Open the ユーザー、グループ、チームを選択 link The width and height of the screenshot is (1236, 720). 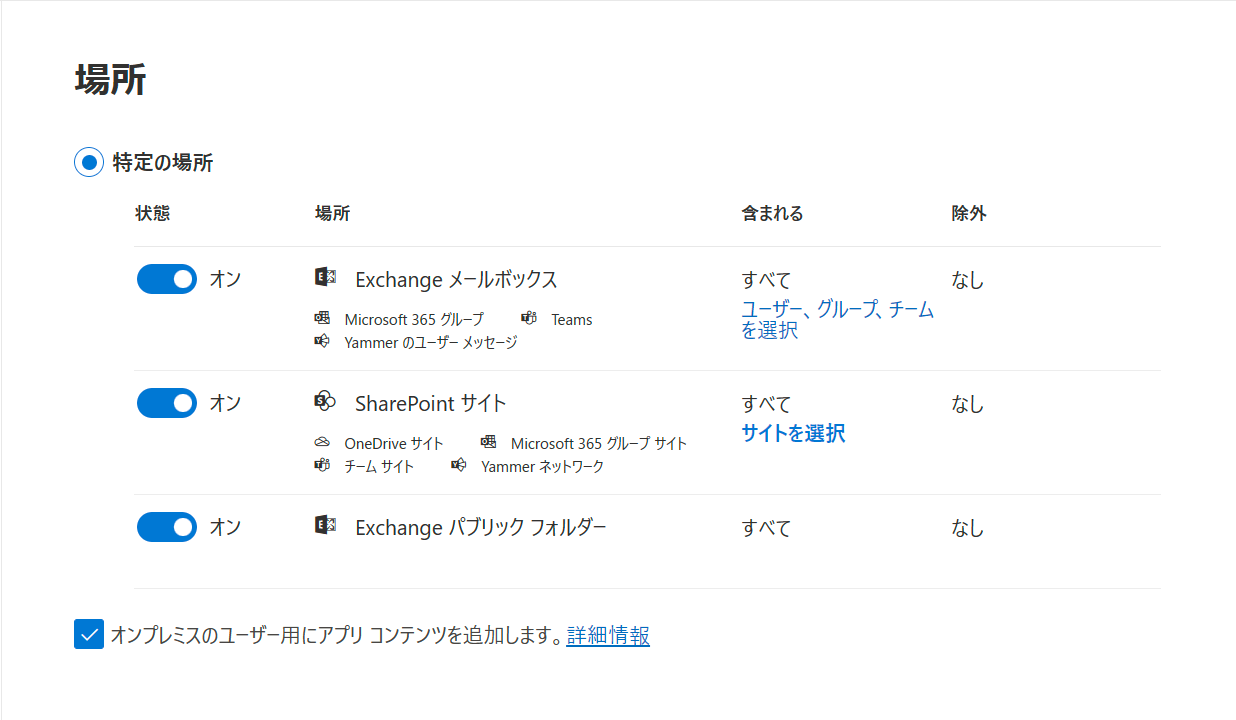838,320
